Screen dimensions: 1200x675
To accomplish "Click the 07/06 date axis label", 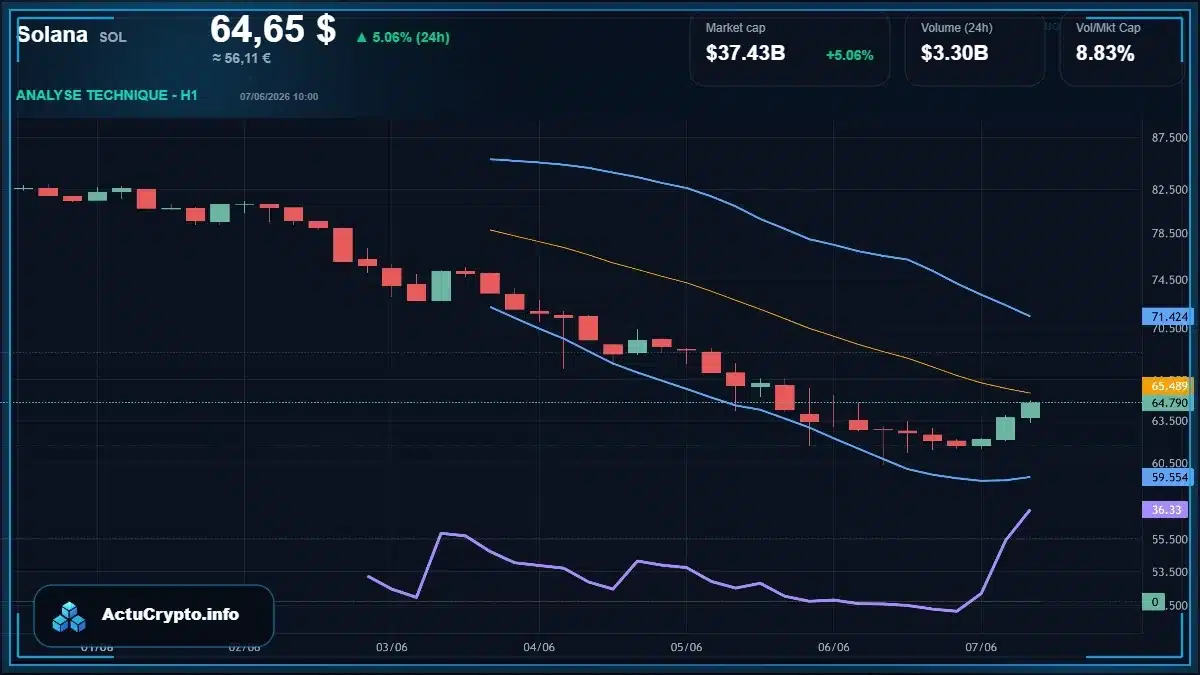I will (981, 647).
